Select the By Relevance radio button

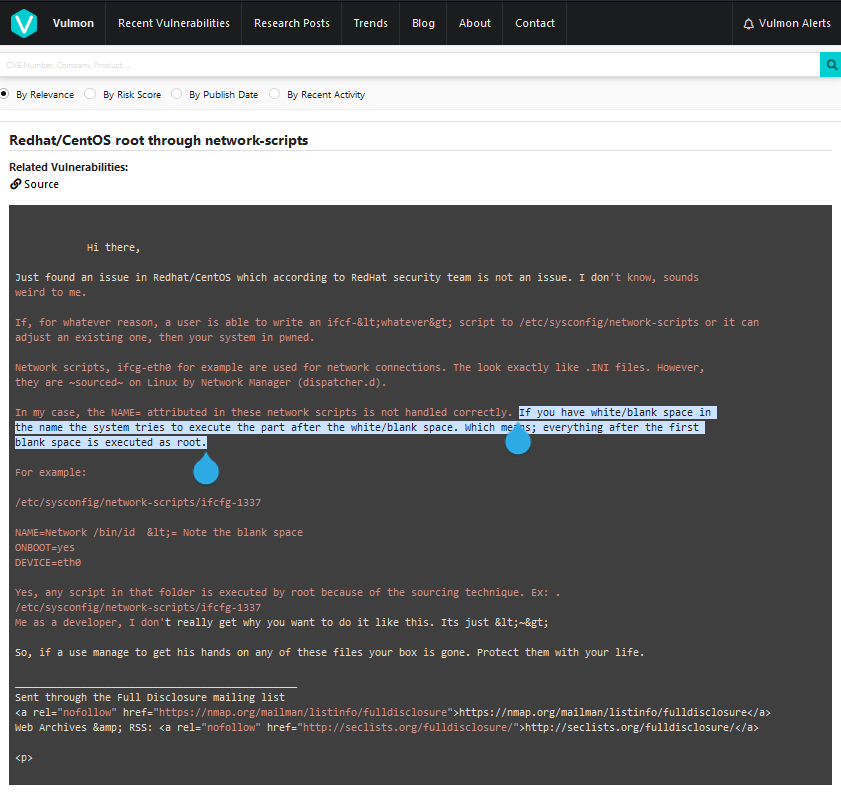(4, 94)
